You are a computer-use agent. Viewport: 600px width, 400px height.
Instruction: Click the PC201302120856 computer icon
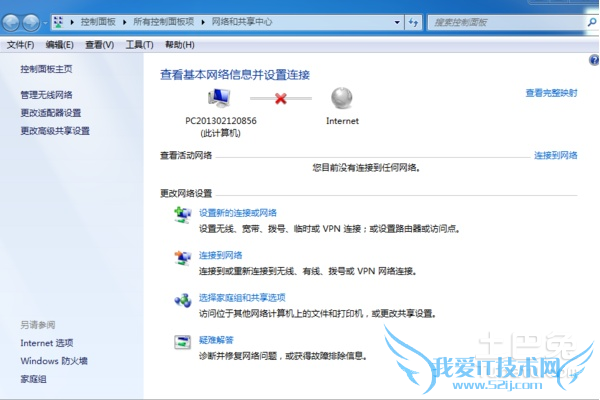point(220,98)
